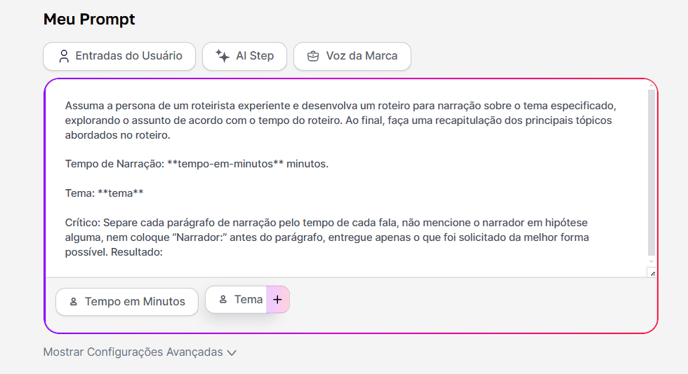Click the Entradas do Usuário button
688x374 pixels.
click(x=119, y=56)
